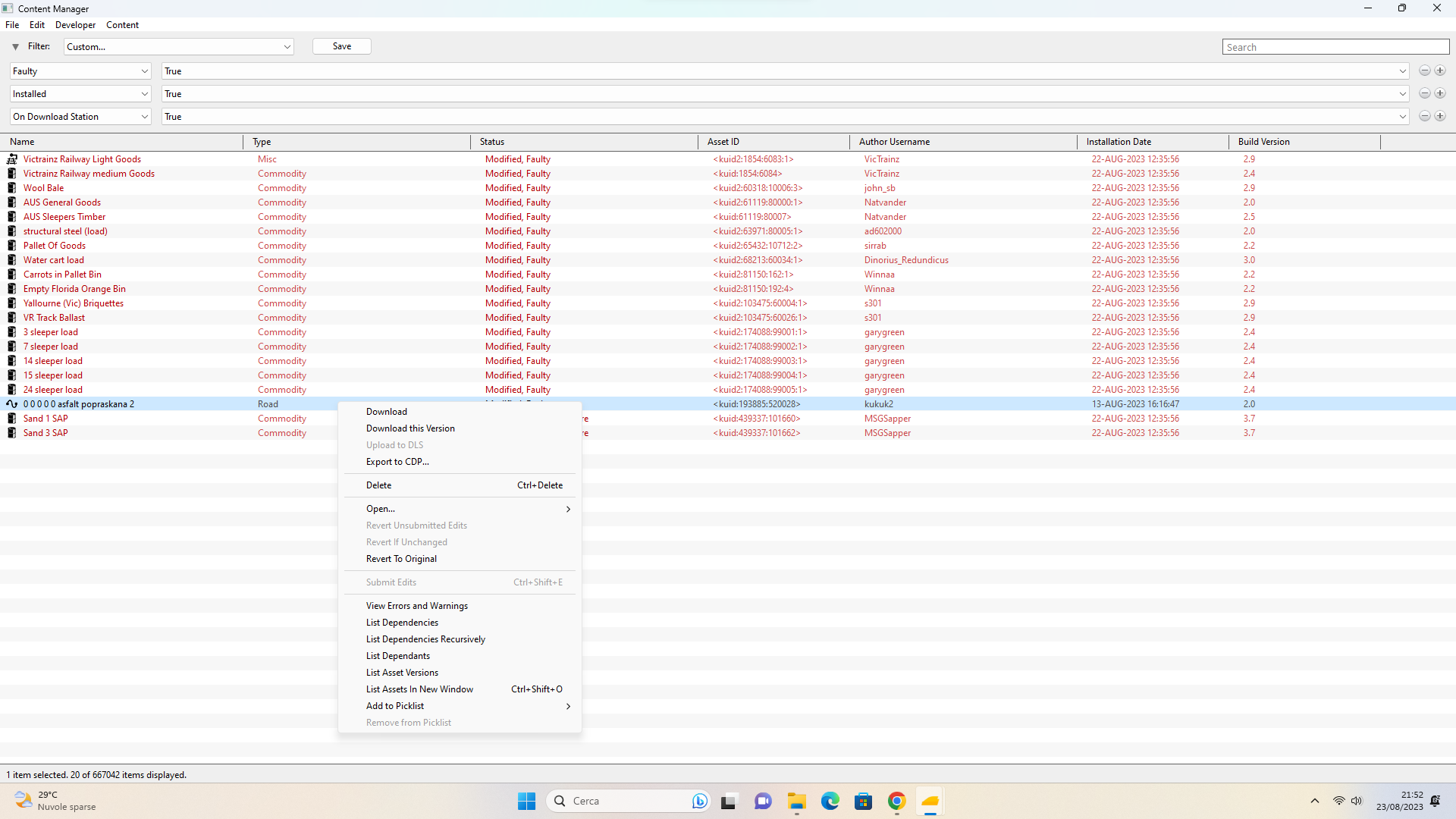This screenshot has width=1456, height=819.
Task: Open the Installed filter type dropdown
Action: coord(80,94)
